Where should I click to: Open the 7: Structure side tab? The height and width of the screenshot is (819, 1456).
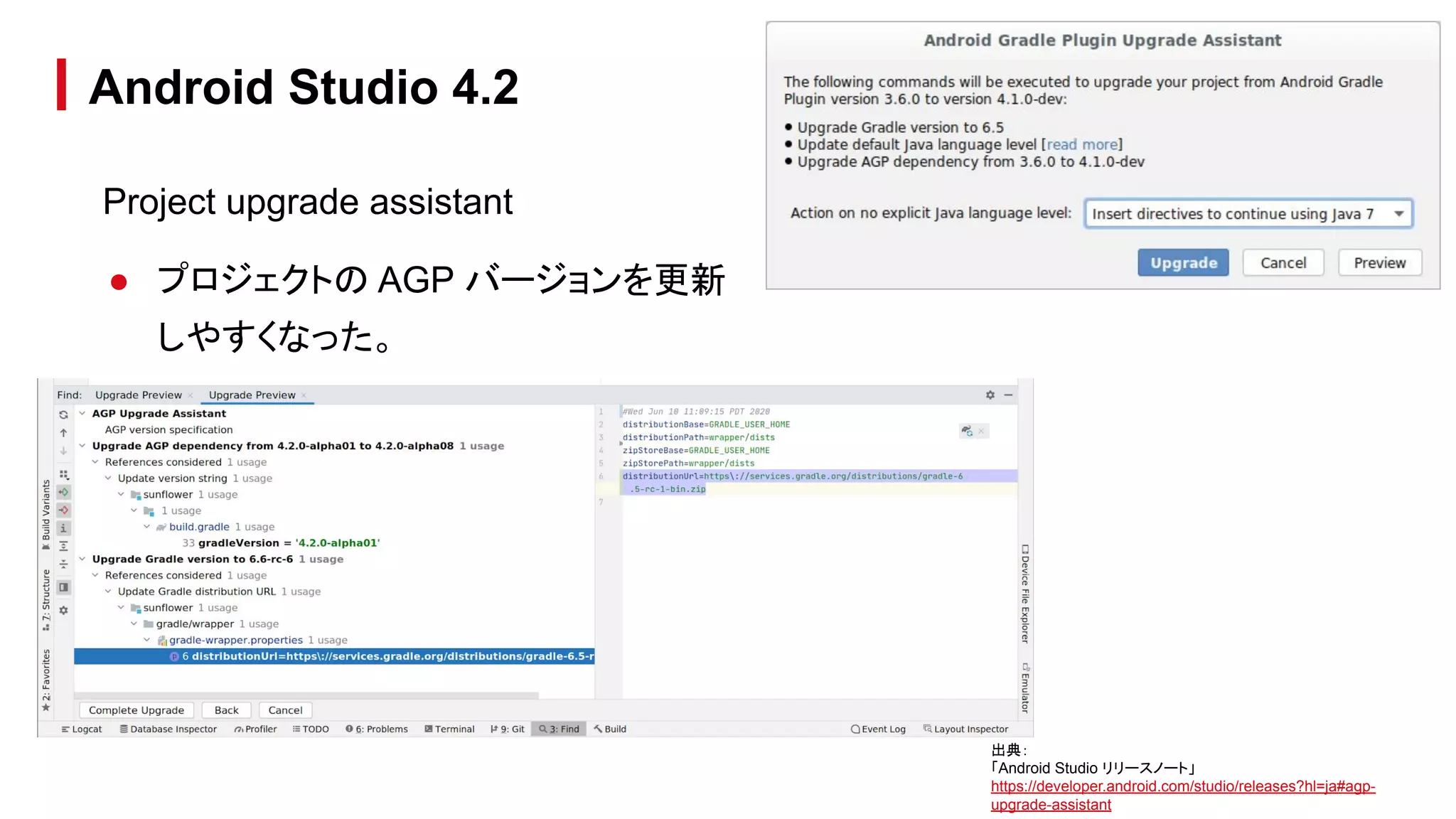click(x=46, y=600)
